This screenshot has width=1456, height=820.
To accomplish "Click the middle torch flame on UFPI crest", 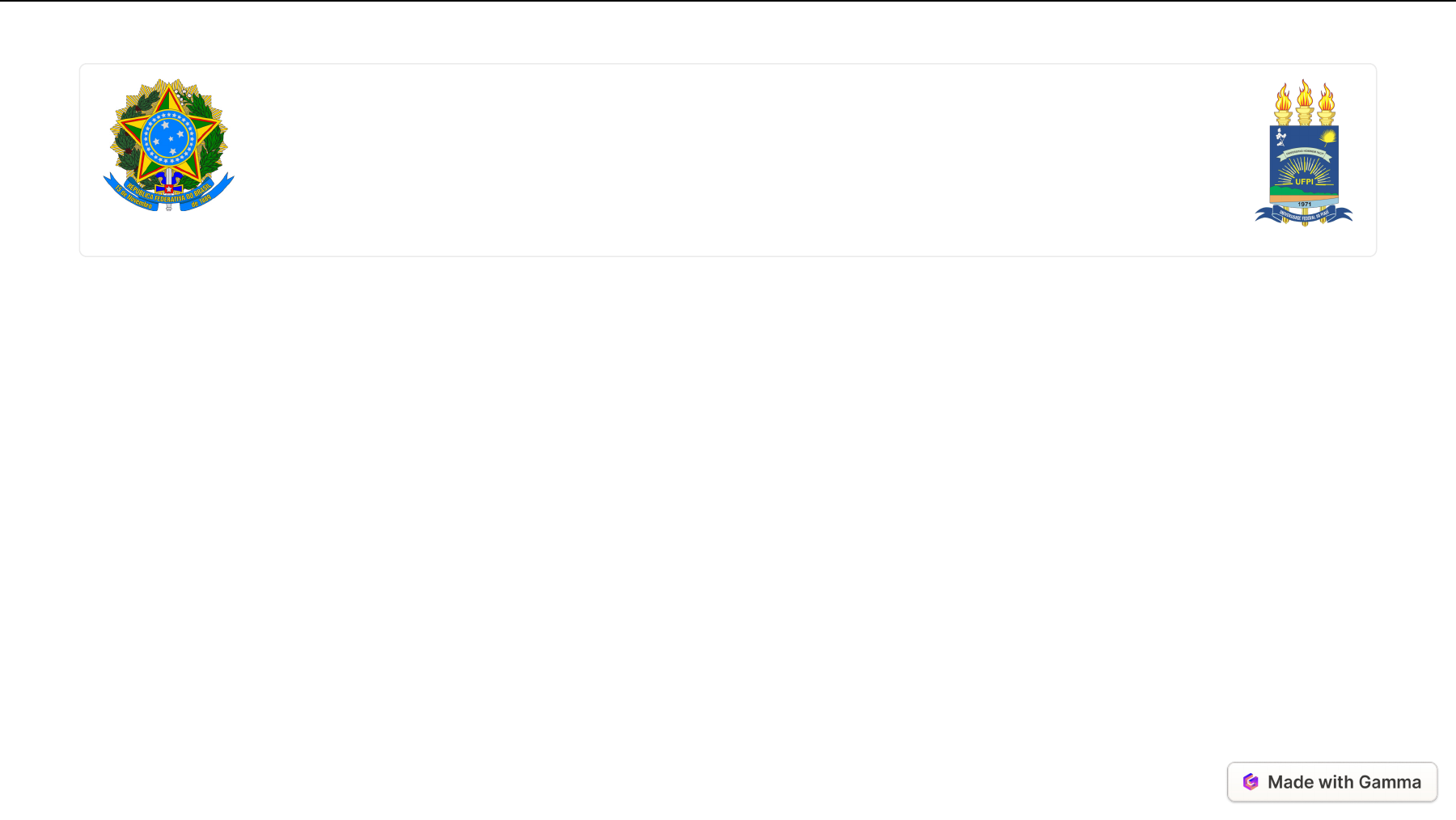I will pyautogui.click(x=1305, y=92).
